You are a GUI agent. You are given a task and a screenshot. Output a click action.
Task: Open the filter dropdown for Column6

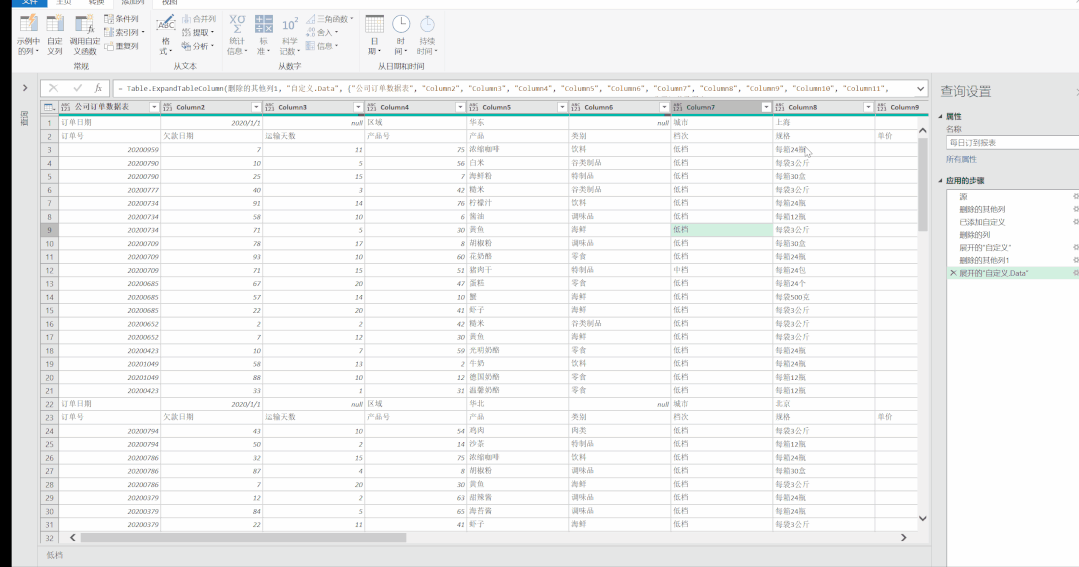coord(664,107)
